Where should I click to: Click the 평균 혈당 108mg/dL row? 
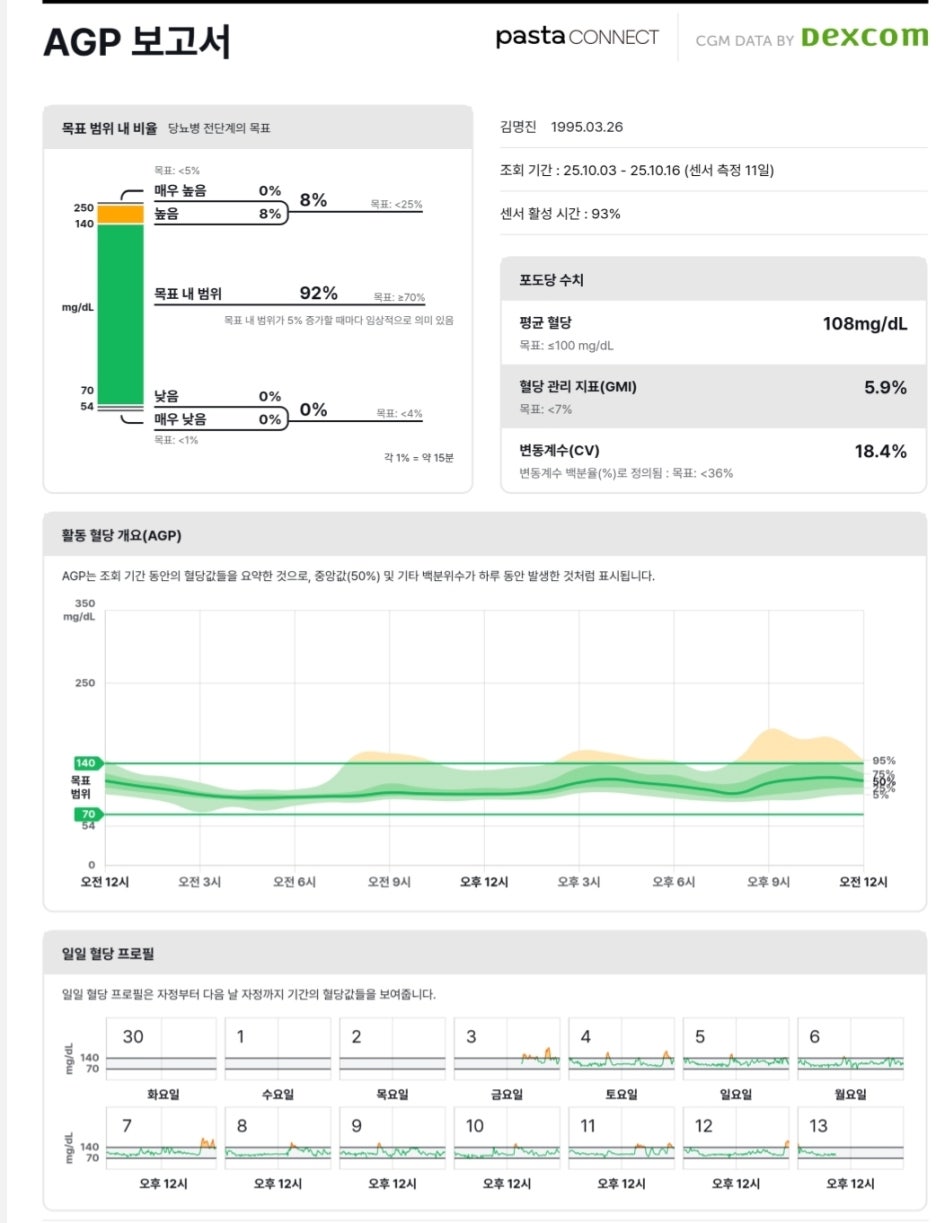tap(713, 332)
